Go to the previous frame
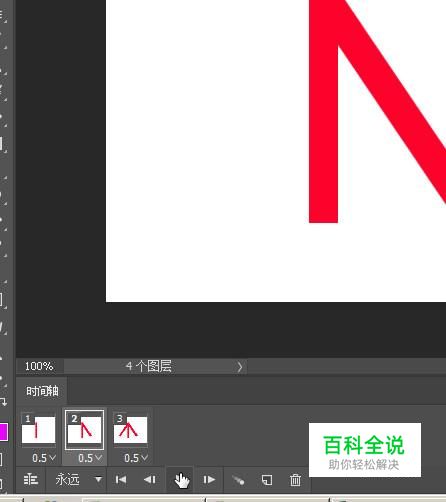The height and width of the screenshot is (502, 446). (150, 480)
